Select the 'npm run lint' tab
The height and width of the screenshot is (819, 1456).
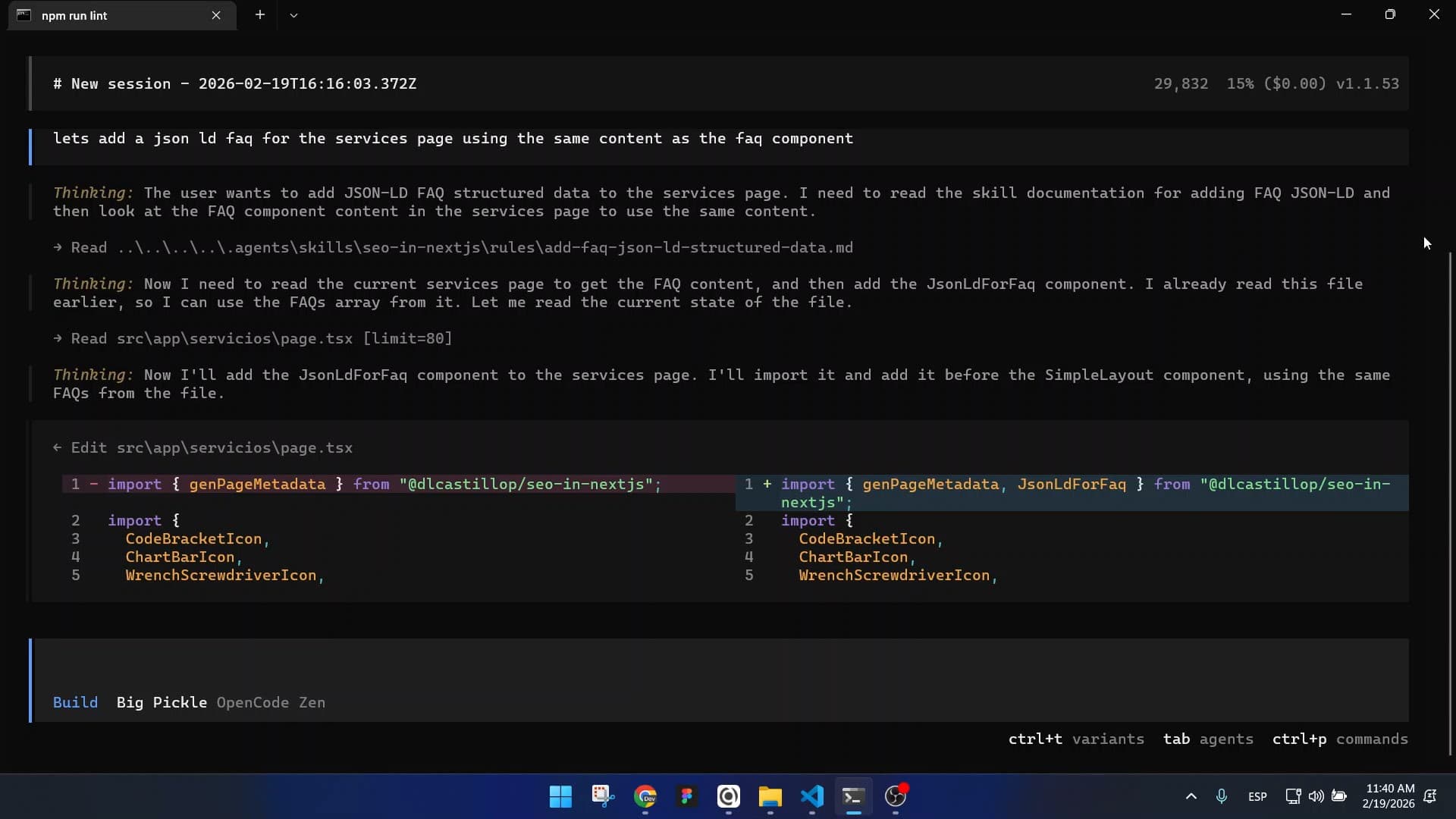pyautogui.click(x=106, y=15)
